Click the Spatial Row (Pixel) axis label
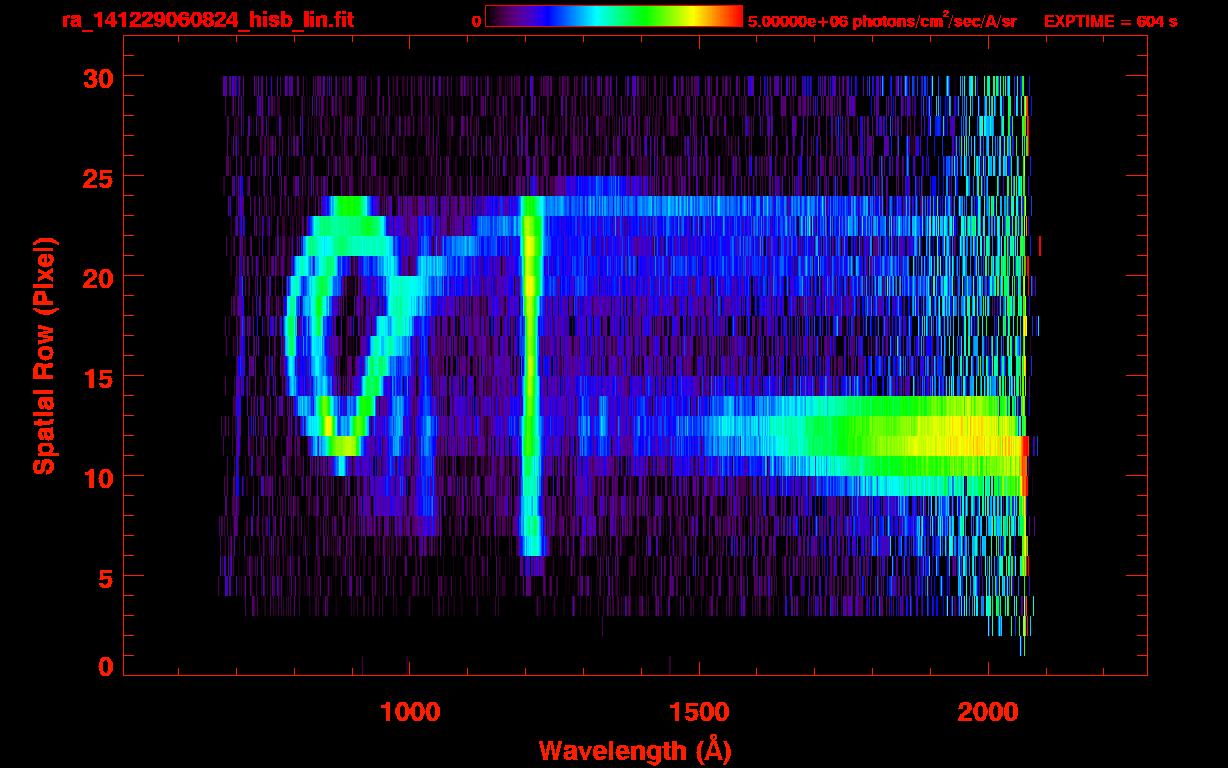 point(43,355)
